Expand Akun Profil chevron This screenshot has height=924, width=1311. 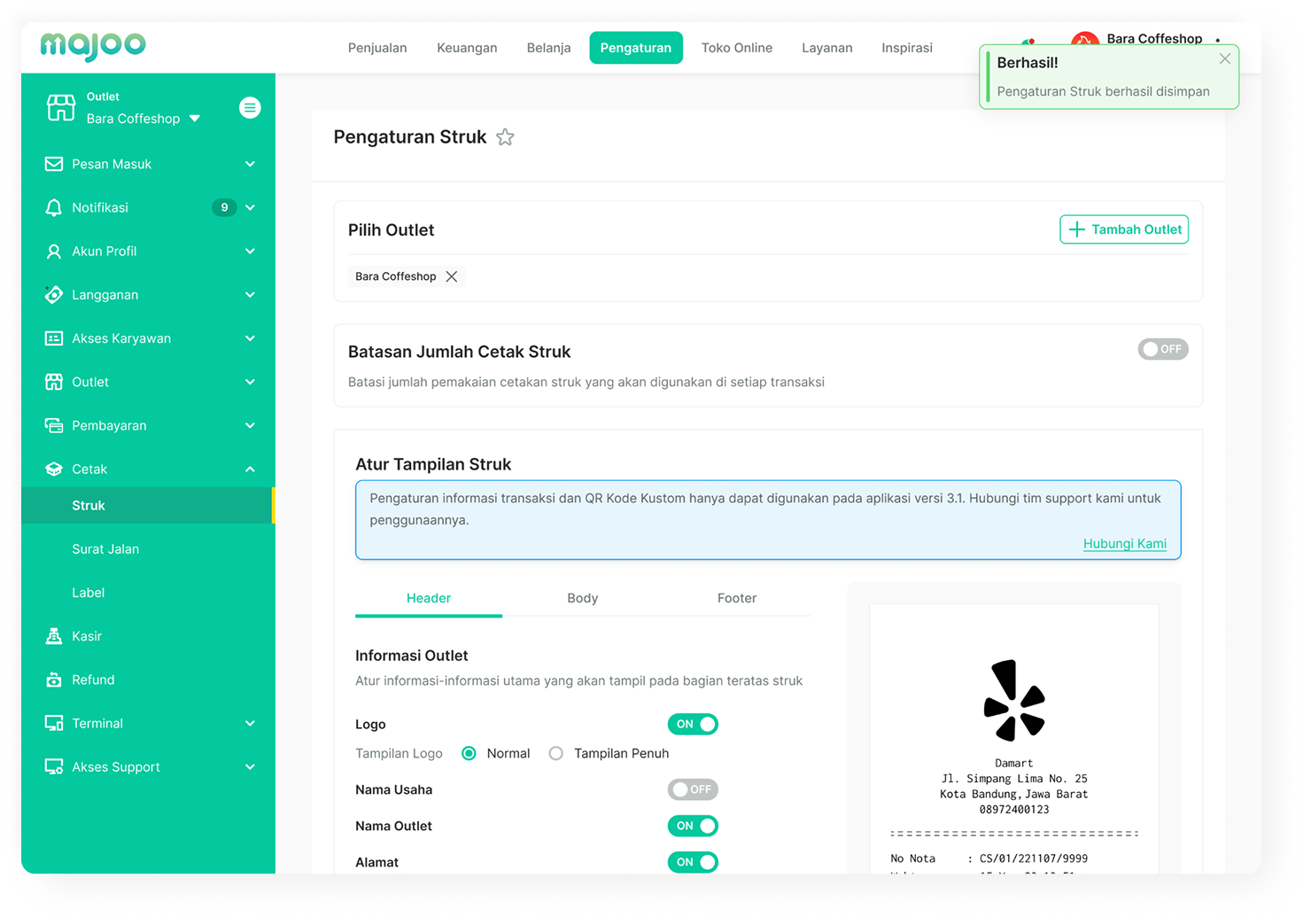(x=250, y=251)
